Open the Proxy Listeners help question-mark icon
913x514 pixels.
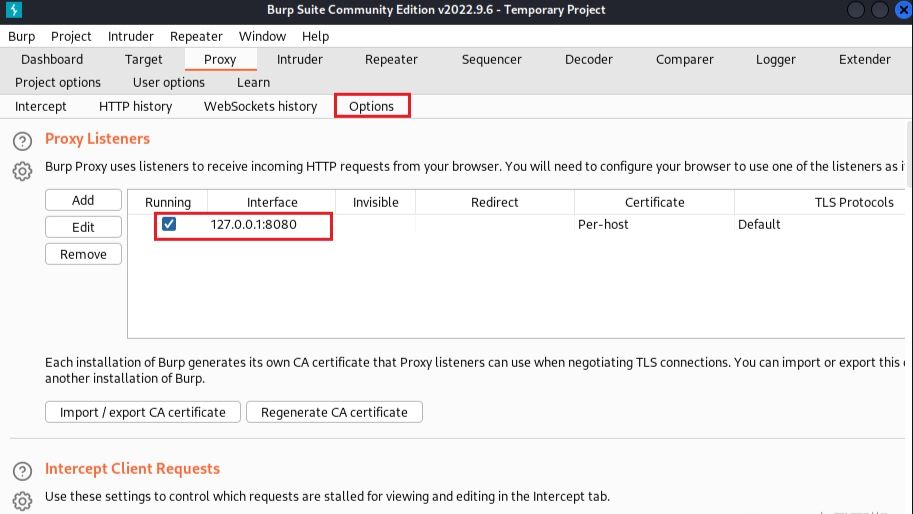click(x=22, y=141)
